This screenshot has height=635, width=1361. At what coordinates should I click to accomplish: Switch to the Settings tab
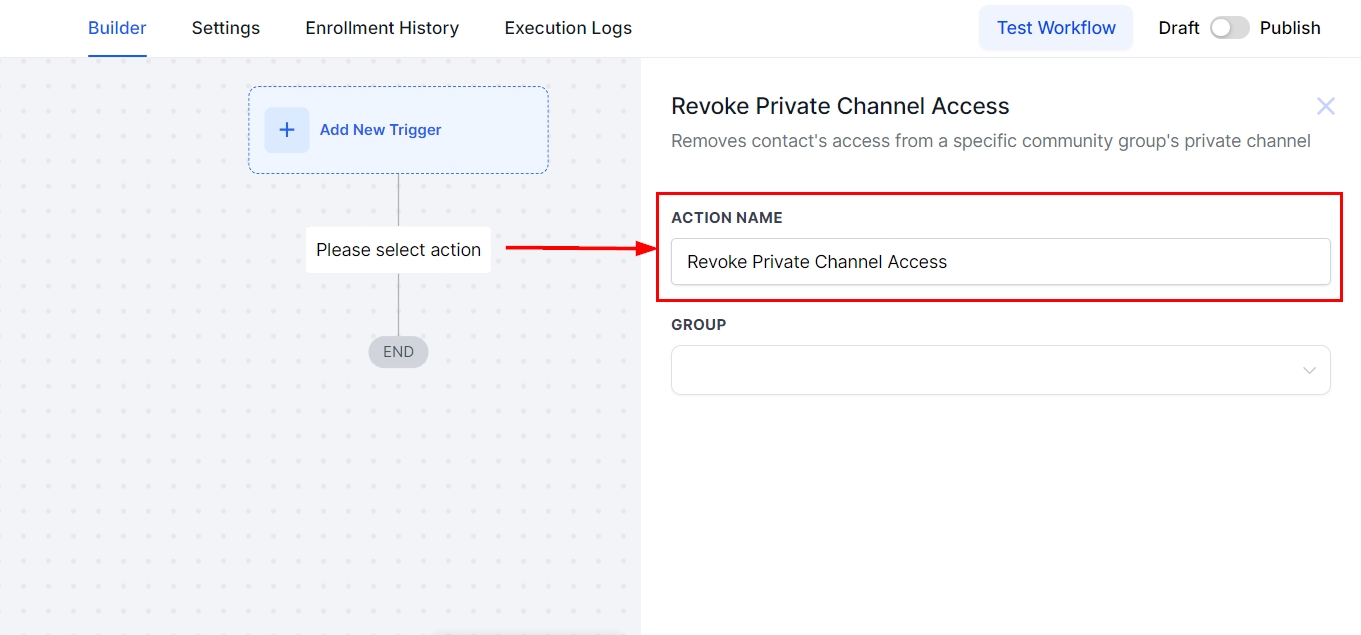pos(226,28)
